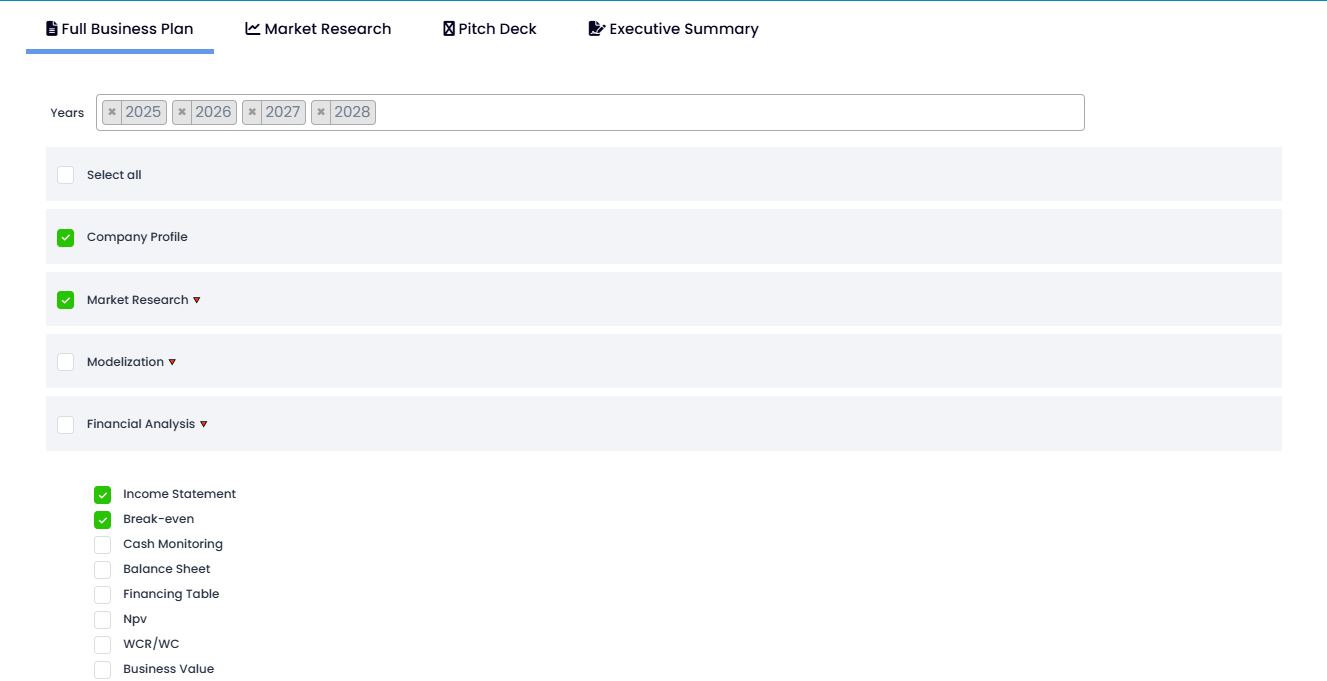Uncheck the Company Profile checkbox
Screen dimensions: 1327x681
66,238
